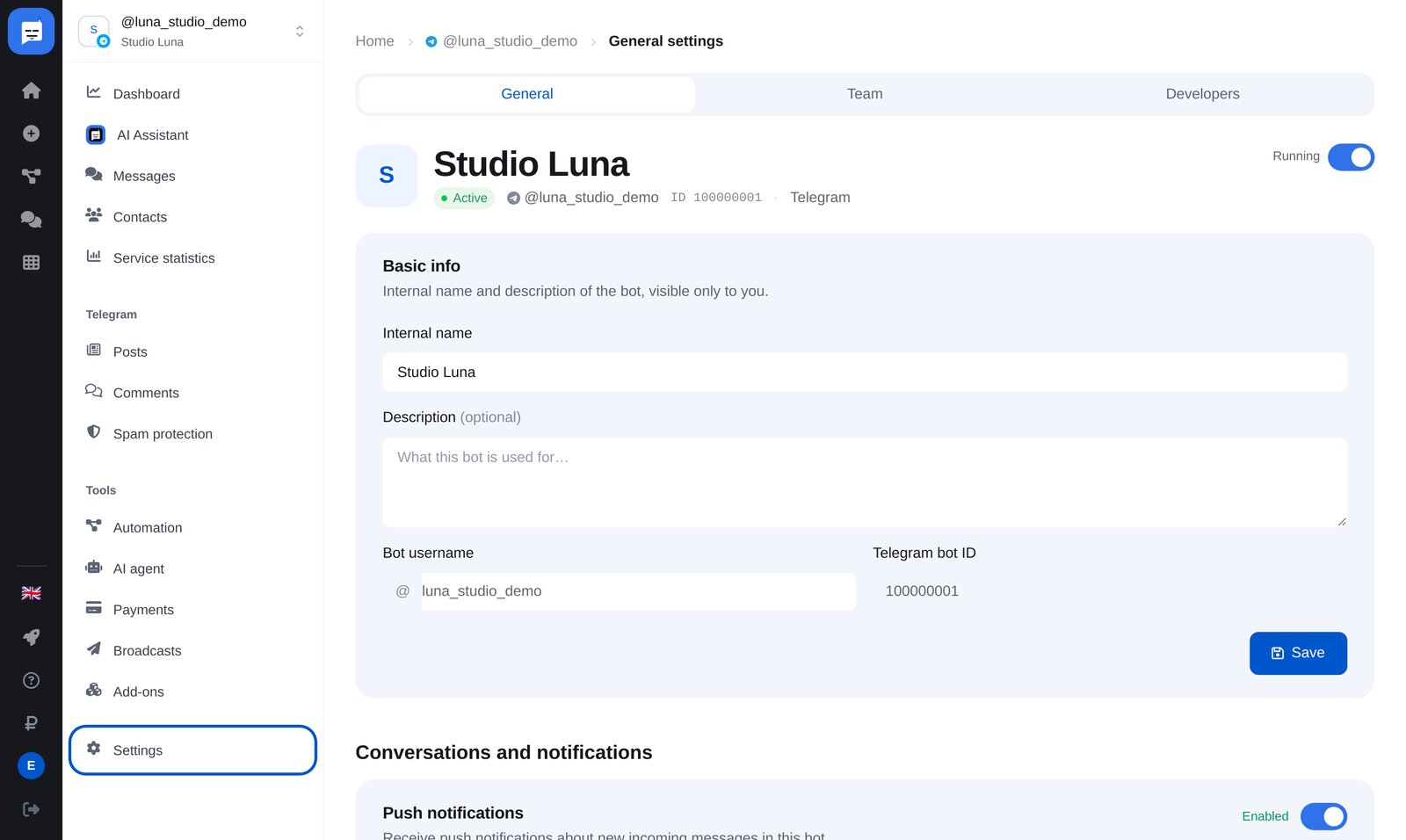Viewport: 1406px width, 840px height.
Task: Open AI agent tool
Action: click(192, 568)
